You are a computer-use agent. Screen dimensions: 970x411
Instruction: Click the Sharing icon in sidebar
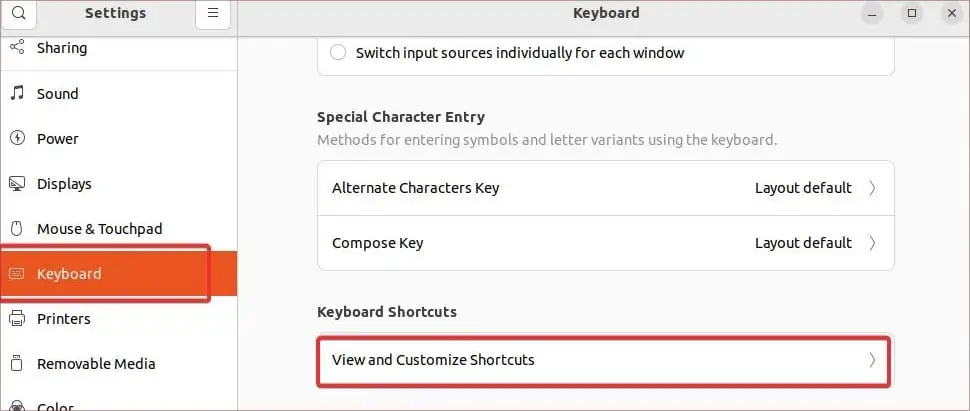pos(17,48)
